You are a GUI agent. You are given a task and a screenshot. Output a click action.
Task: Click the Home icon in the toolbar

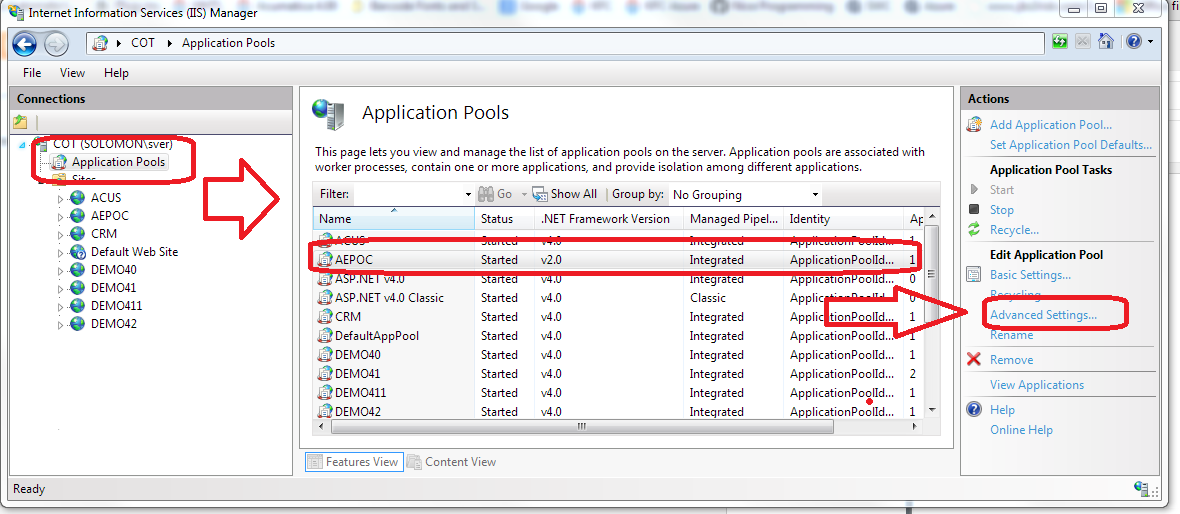(x=1105, y=42)
